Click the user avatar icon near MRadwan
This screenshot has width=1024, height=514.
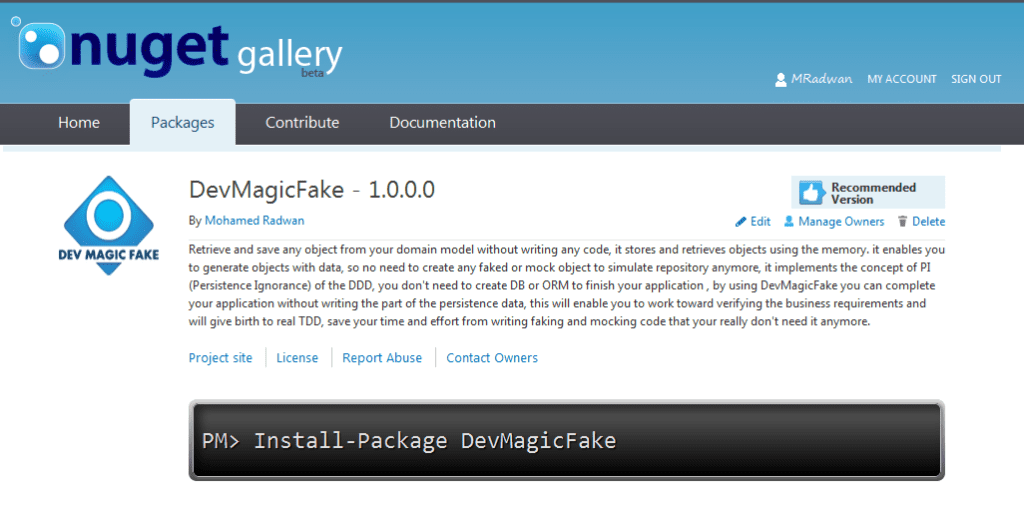[781, 80]
